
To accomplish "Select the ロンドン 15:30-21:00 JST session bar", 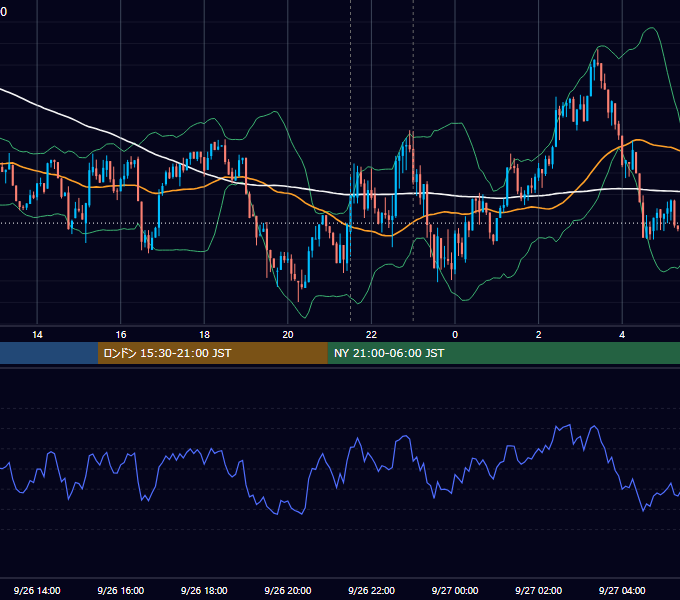I will (x=212, y=353).
